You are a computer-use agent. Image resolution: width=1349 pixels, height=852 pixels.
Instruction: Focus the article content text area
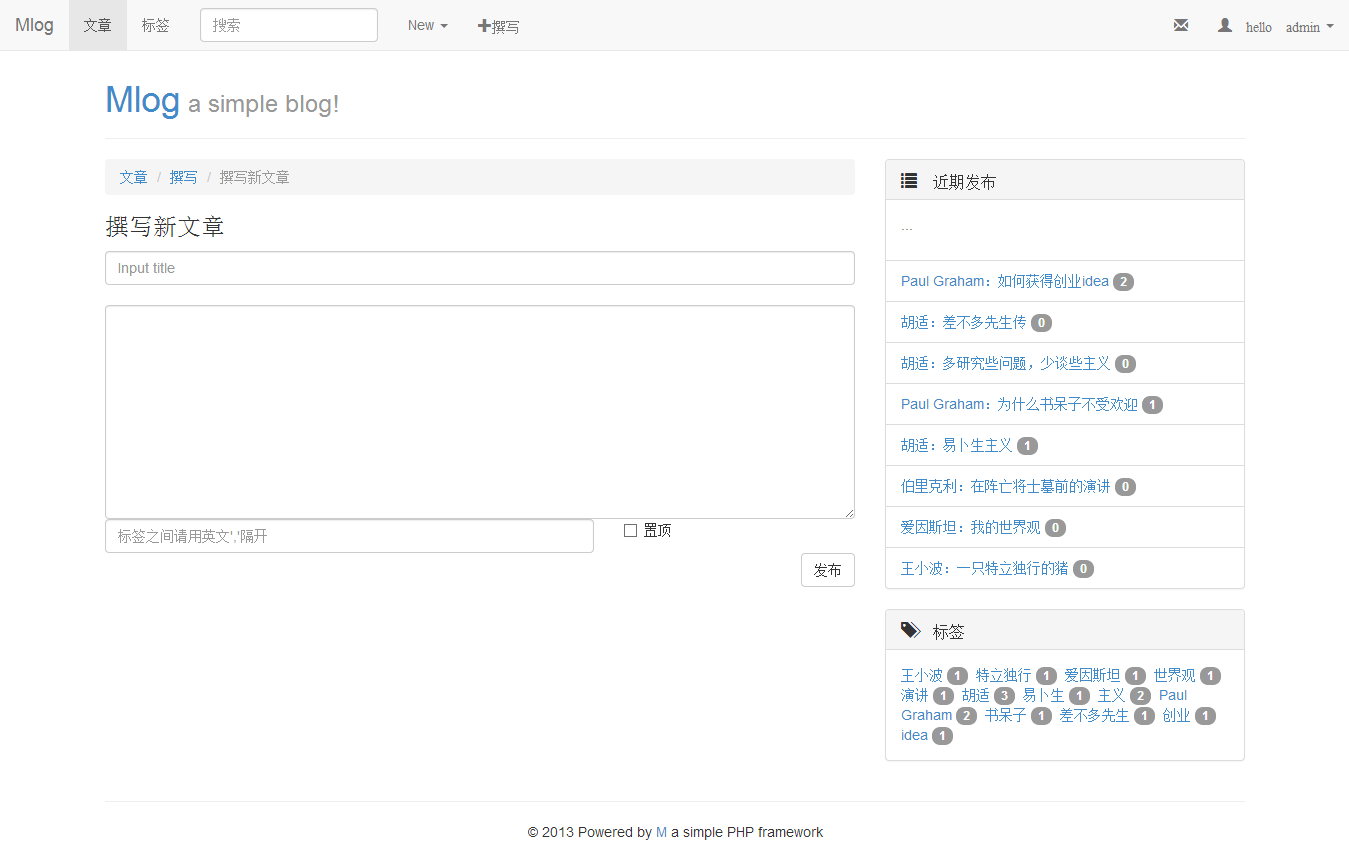click(479, 411)
